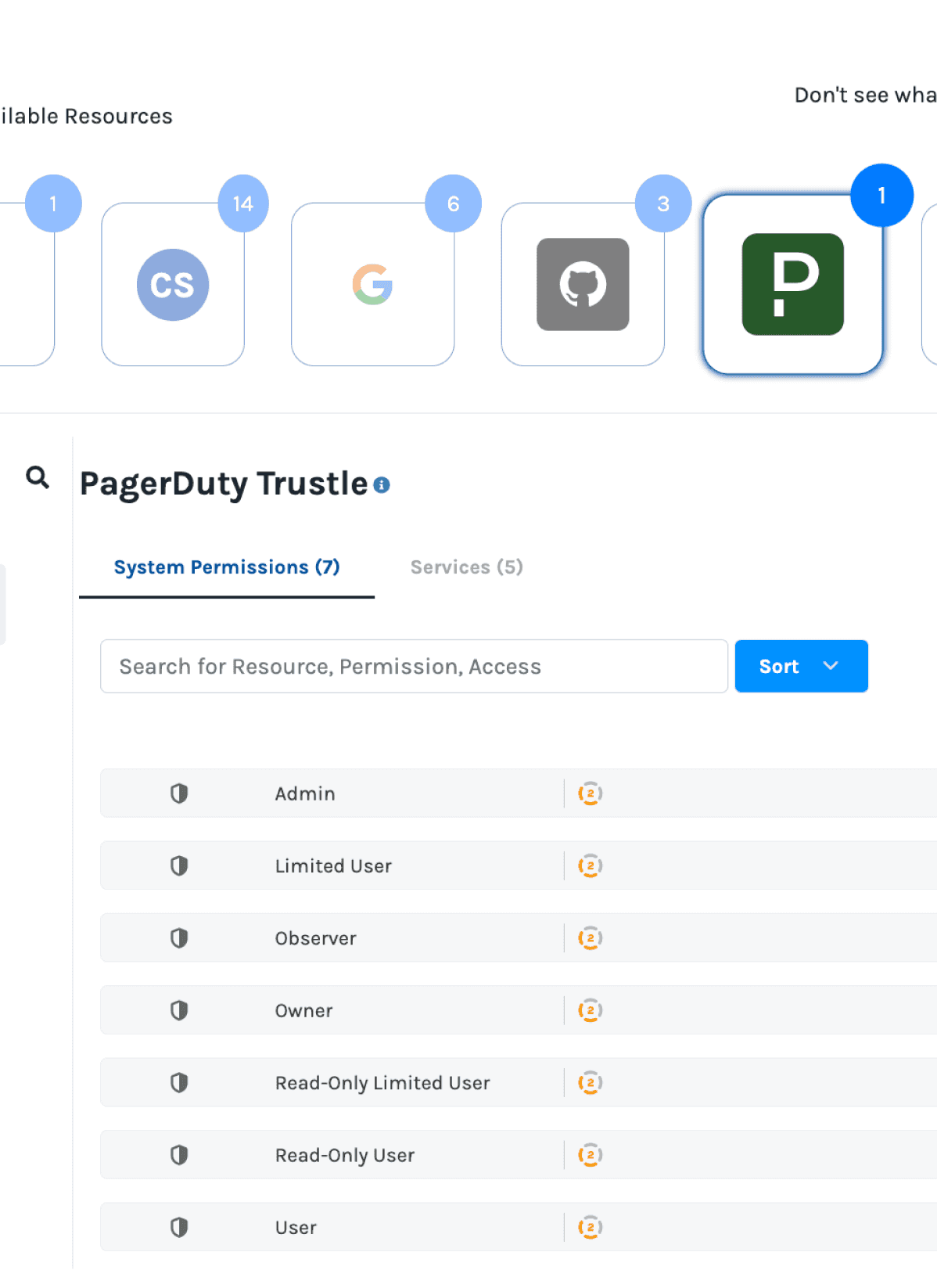Select the Read-Only User permission row
The image size is (937, 1288).
519,1155
